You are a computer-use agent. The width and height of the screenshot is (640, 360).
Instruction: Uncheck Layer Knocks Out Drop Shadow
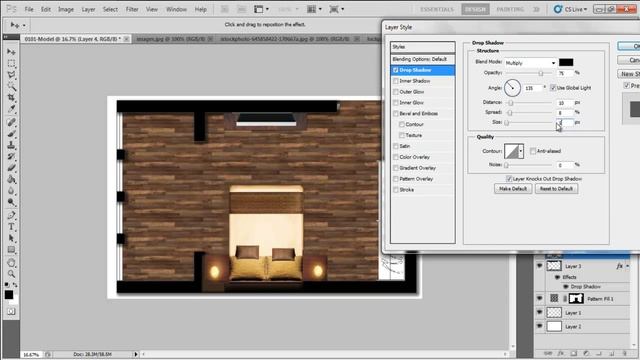coord(509,179)
